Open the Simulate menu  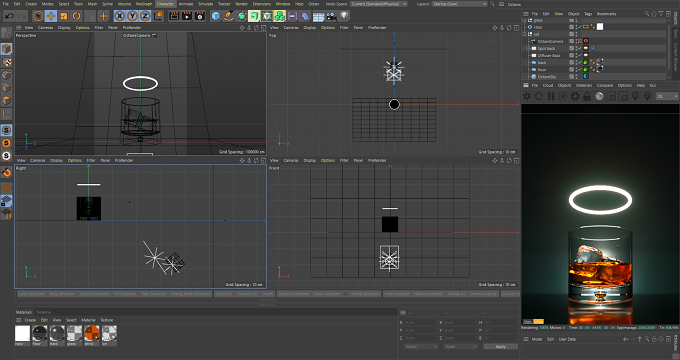[206, 4]
